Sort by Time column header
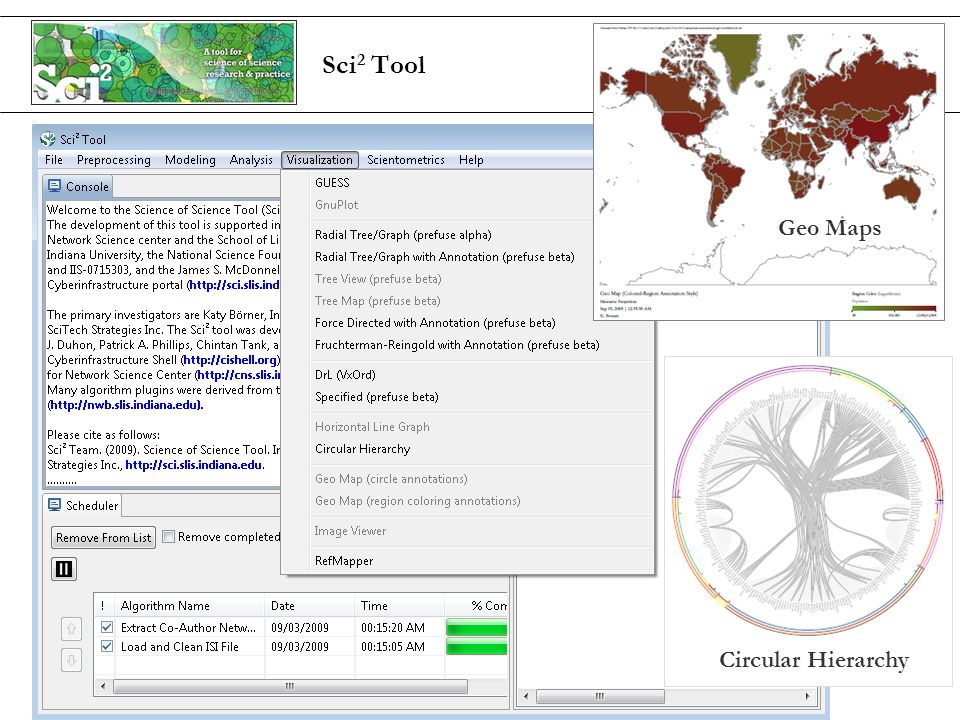 point(399,606)
